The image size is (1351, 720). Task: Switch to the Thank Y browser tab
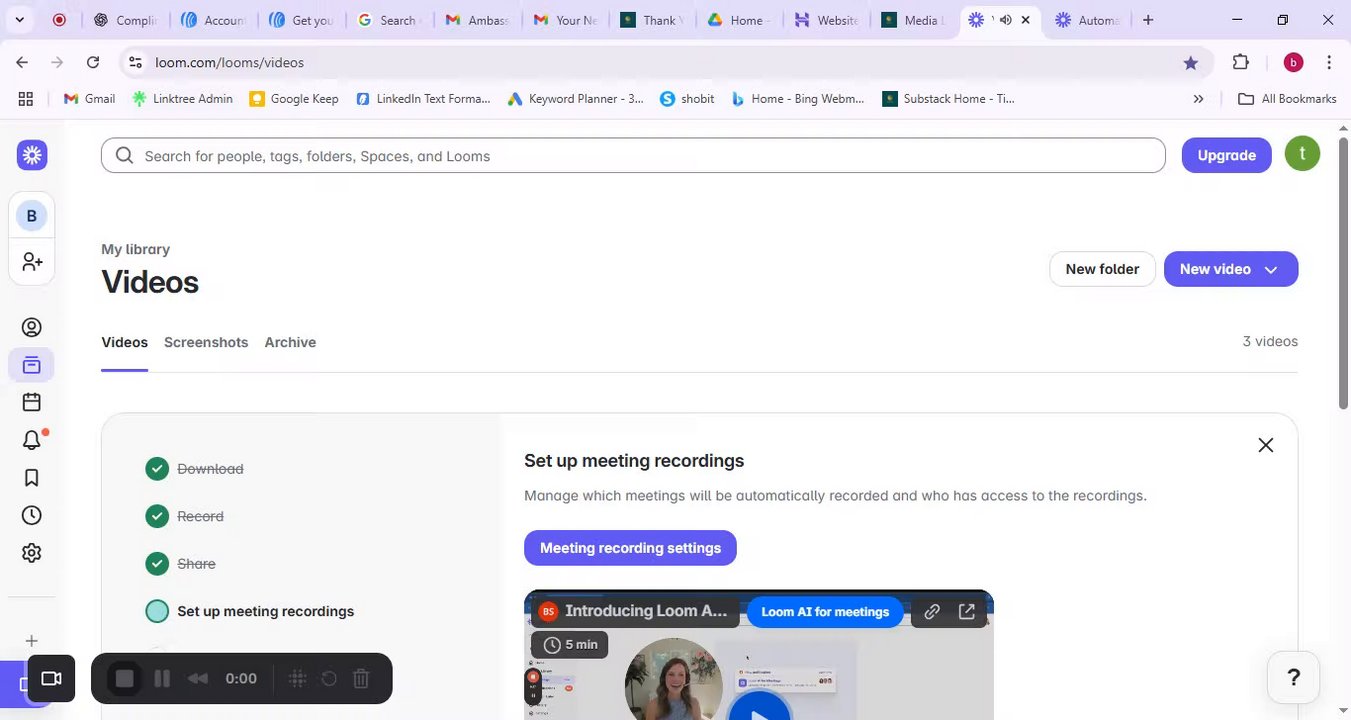click(652, 20)
